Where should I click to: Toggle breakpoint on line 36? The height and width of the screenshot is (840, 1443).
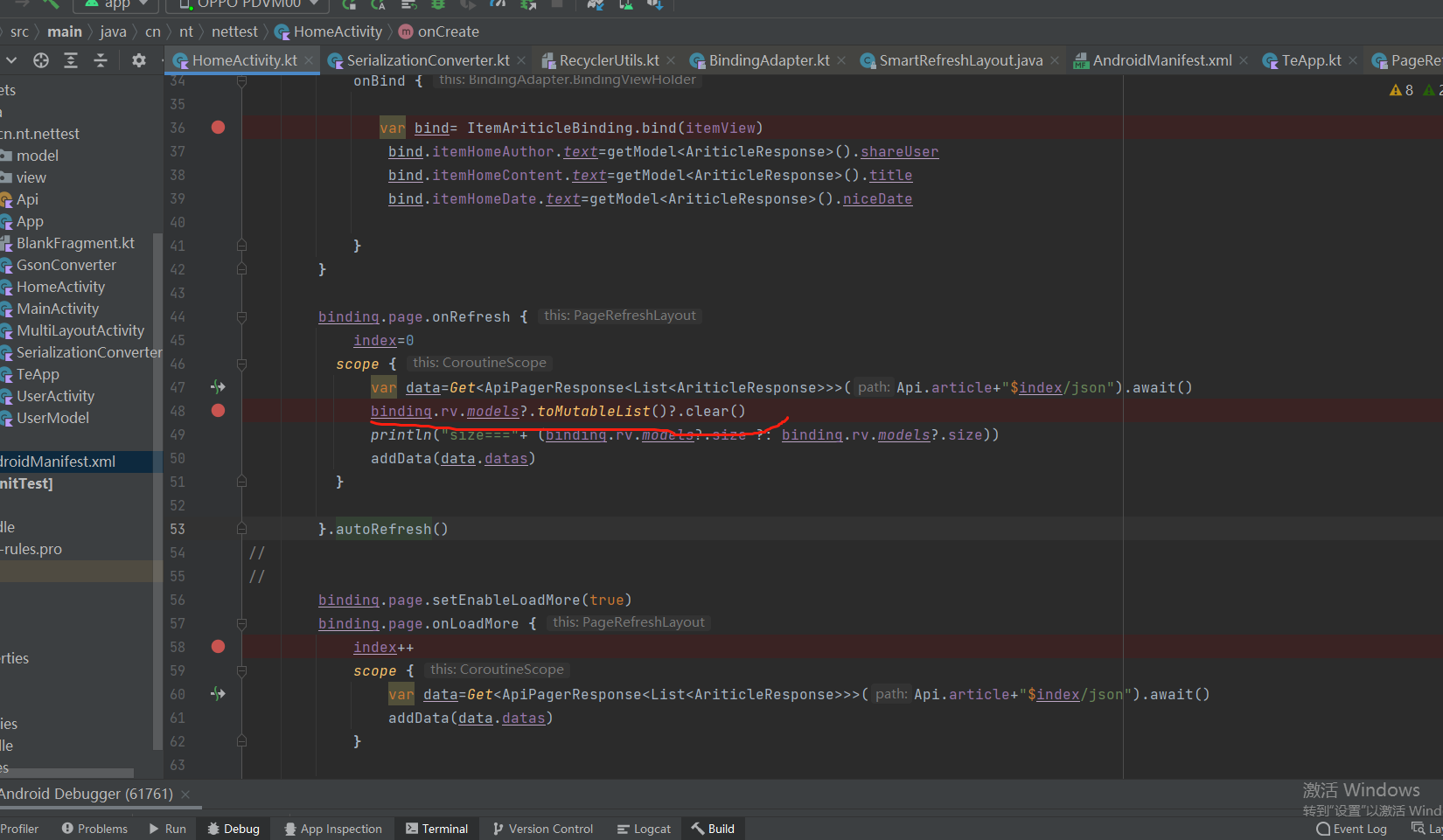(219, 128)
